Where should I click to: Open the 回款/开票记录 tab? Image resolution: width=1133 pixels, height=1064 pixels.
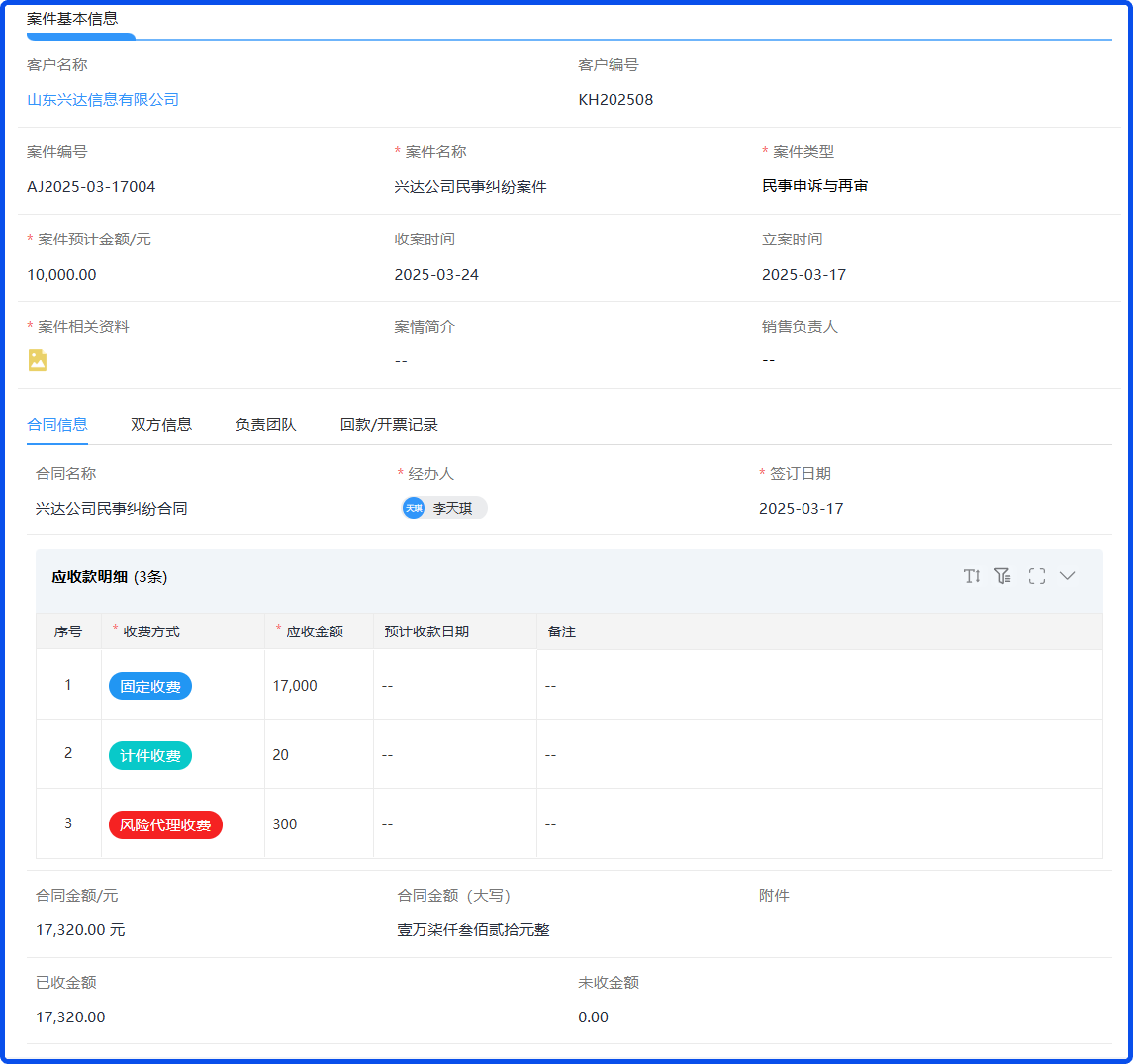389,425
